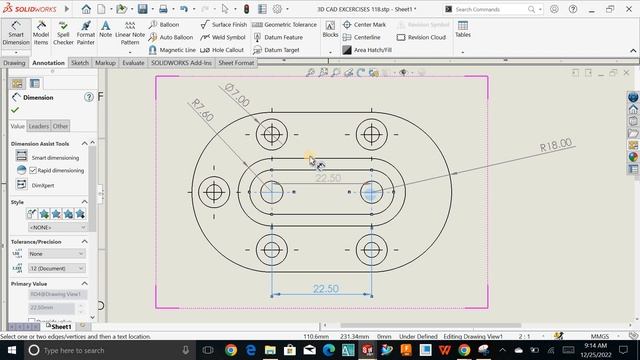
Task: Open SOLIDWORKS Add-Ins tab
Action: pyautogui.click(x=181, y=63)
